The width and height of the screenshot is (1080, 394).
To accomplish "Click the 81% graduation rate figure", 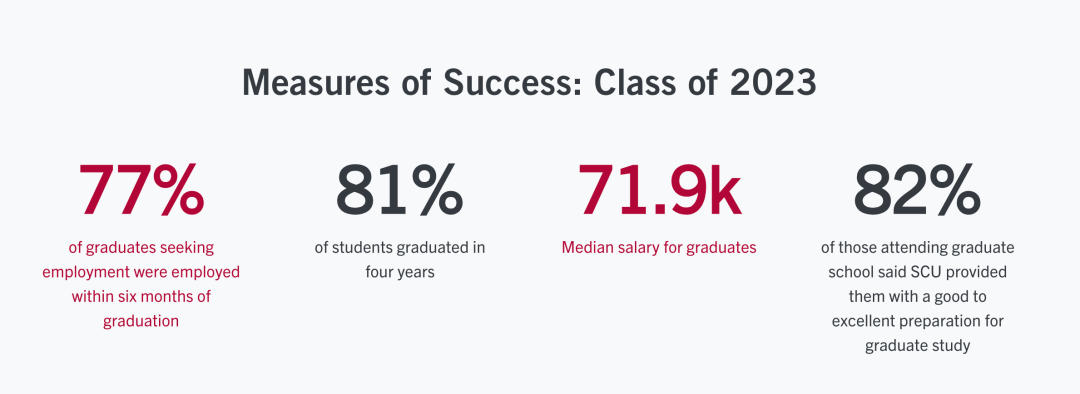I will [399, 189].
